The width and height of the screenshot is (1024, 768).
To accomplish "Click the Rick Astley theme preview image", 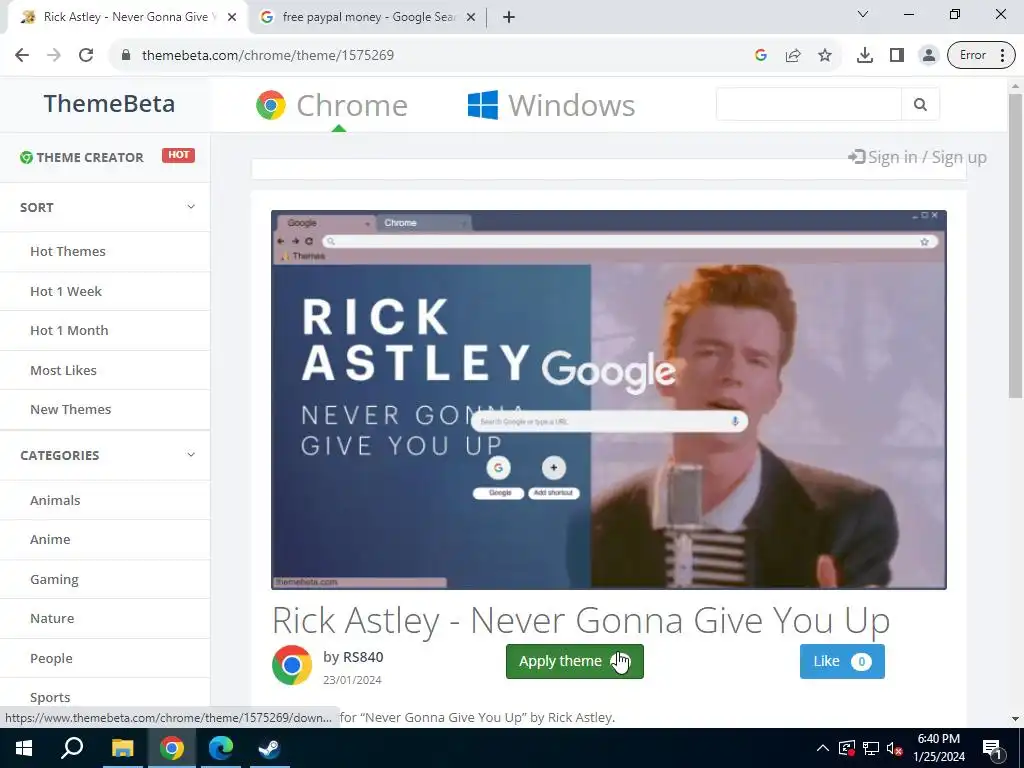I will coord(609,400).
